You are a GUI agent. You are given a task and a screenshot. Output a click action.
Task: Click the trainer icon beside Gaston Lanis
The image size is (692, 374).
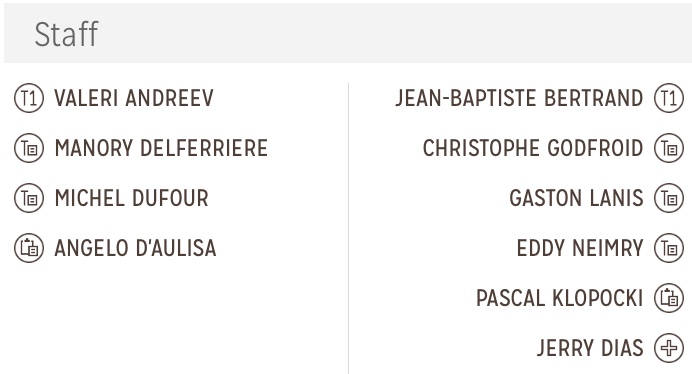pyautogui.click(x=669, y=198)
